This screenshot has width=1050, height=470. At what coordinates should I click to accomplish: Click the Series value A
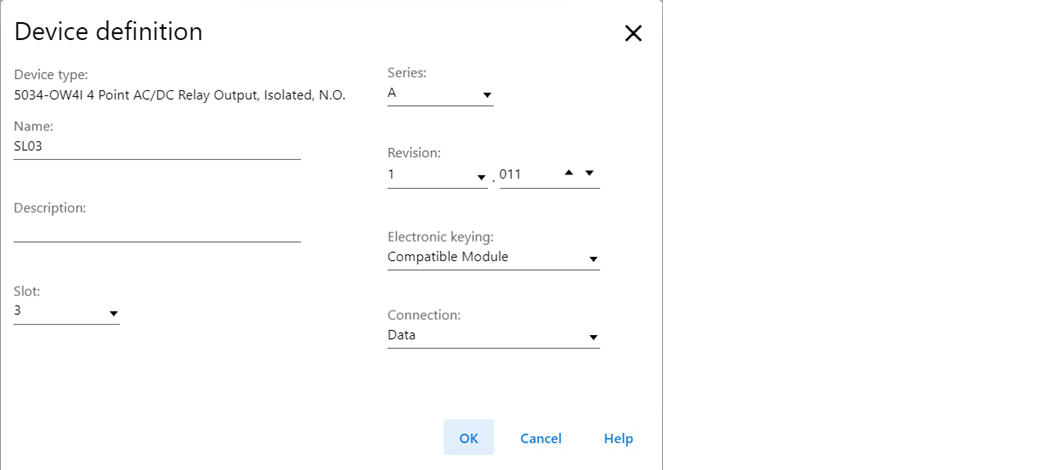[392, 93]
